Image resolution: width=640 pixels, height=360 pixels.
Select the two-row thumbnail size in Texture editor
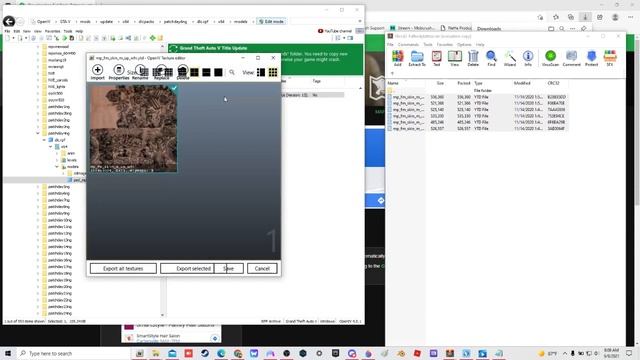207,72
